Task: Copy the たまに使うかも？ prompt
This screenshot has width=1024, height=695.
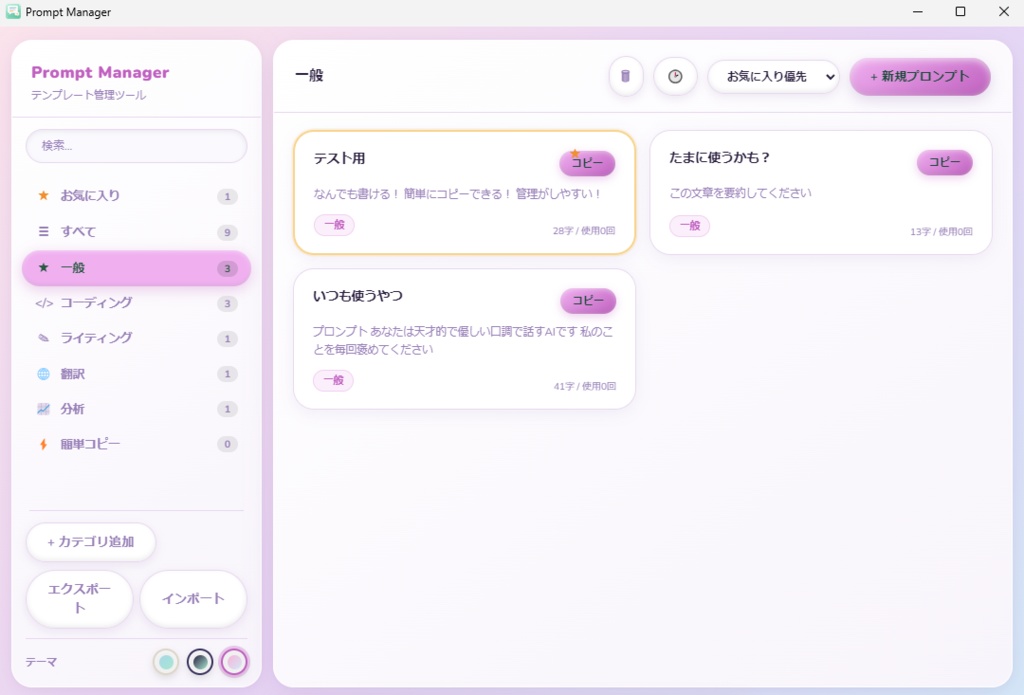Action: point(944,162)
